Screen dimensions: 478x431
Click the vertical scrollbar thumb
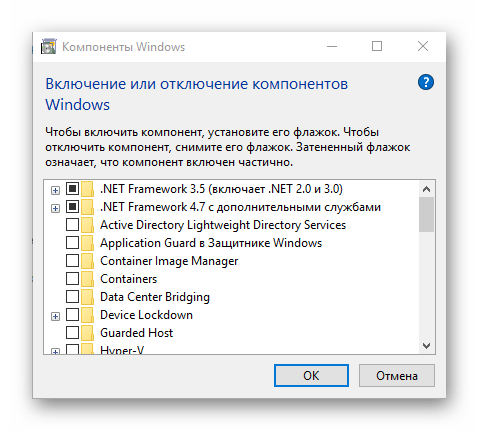click(x=426, y=214)
